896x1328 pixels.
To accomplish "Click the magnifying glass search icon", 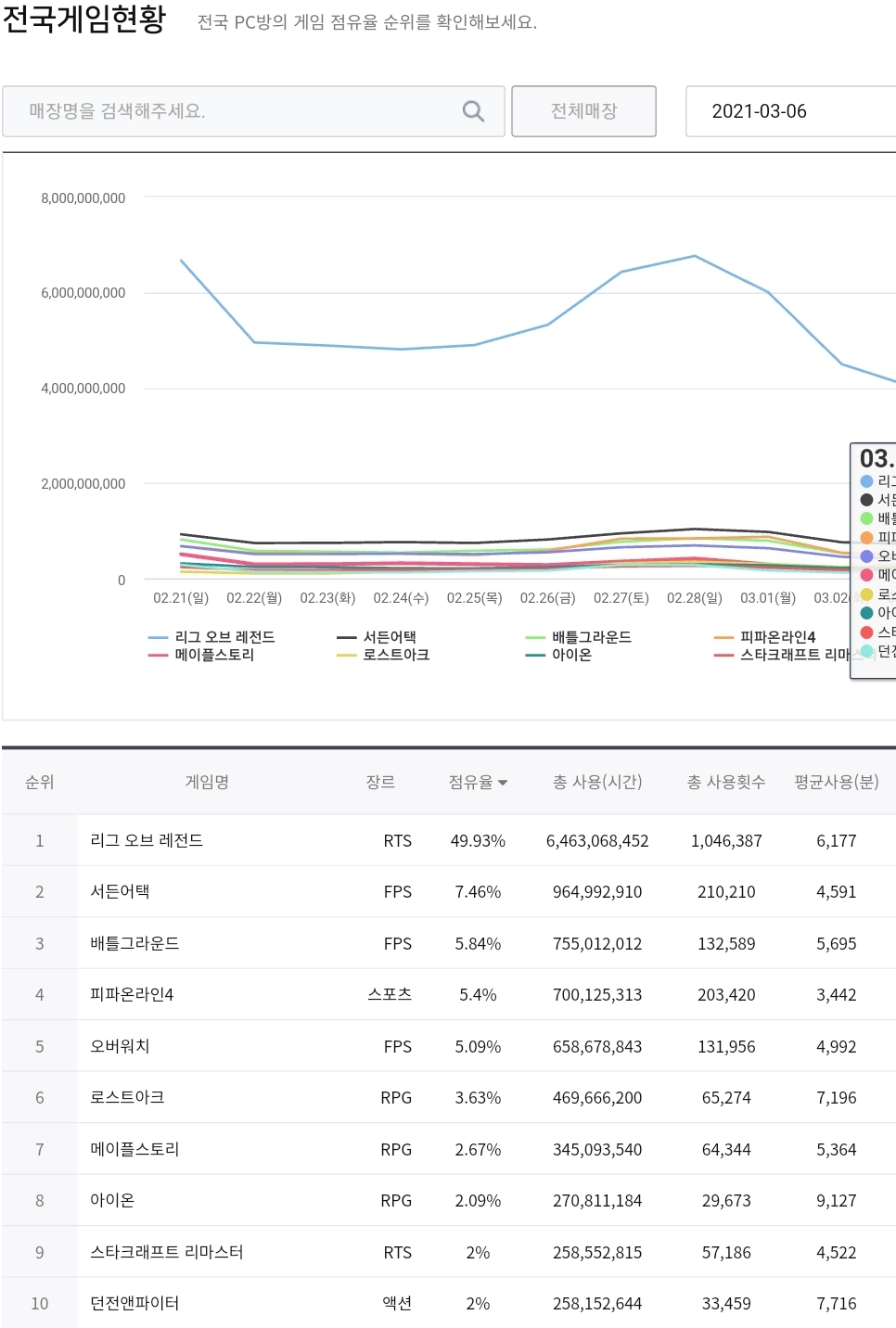I will 473,111.
